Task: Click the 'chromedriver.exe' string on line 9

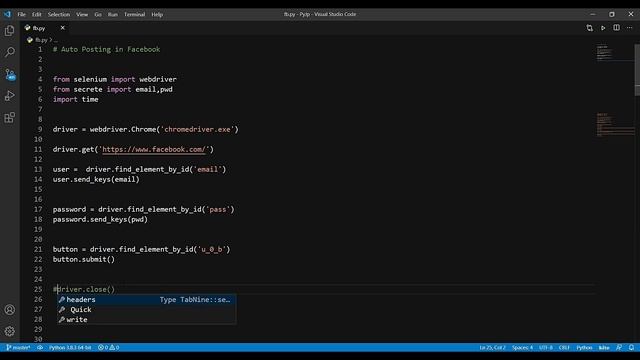Action: click(x=197, y=129)
